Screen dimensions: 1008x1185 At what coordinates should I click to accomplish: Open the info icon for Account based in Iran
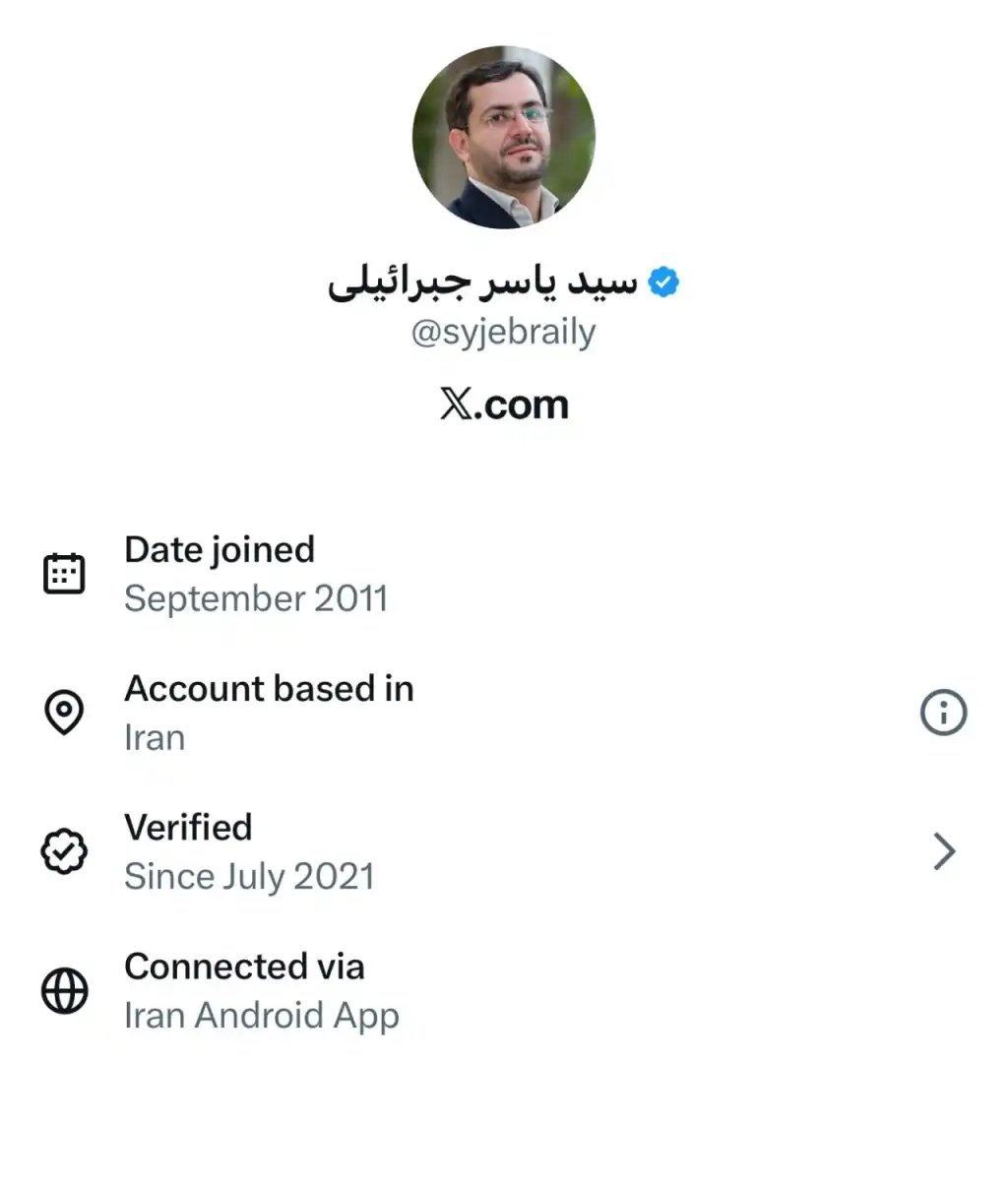pyautogui.click(x=943, y=713)
